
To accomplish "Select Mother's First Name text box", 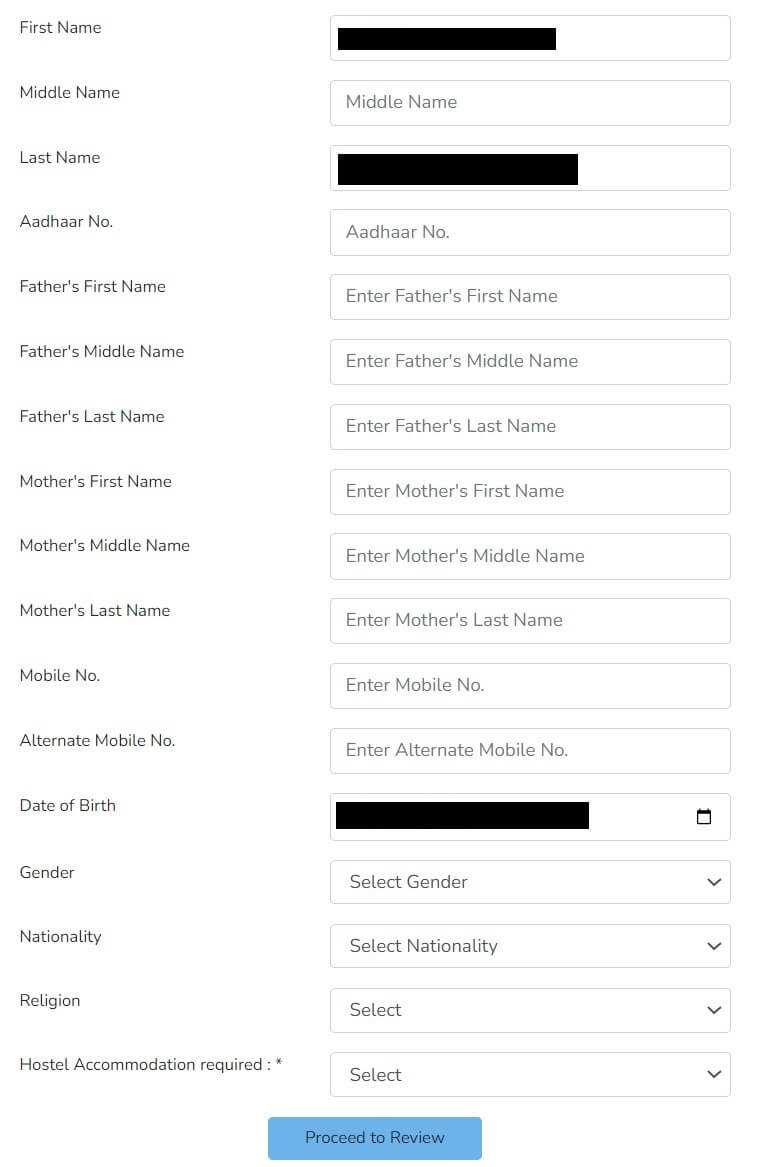I will 530,491.
